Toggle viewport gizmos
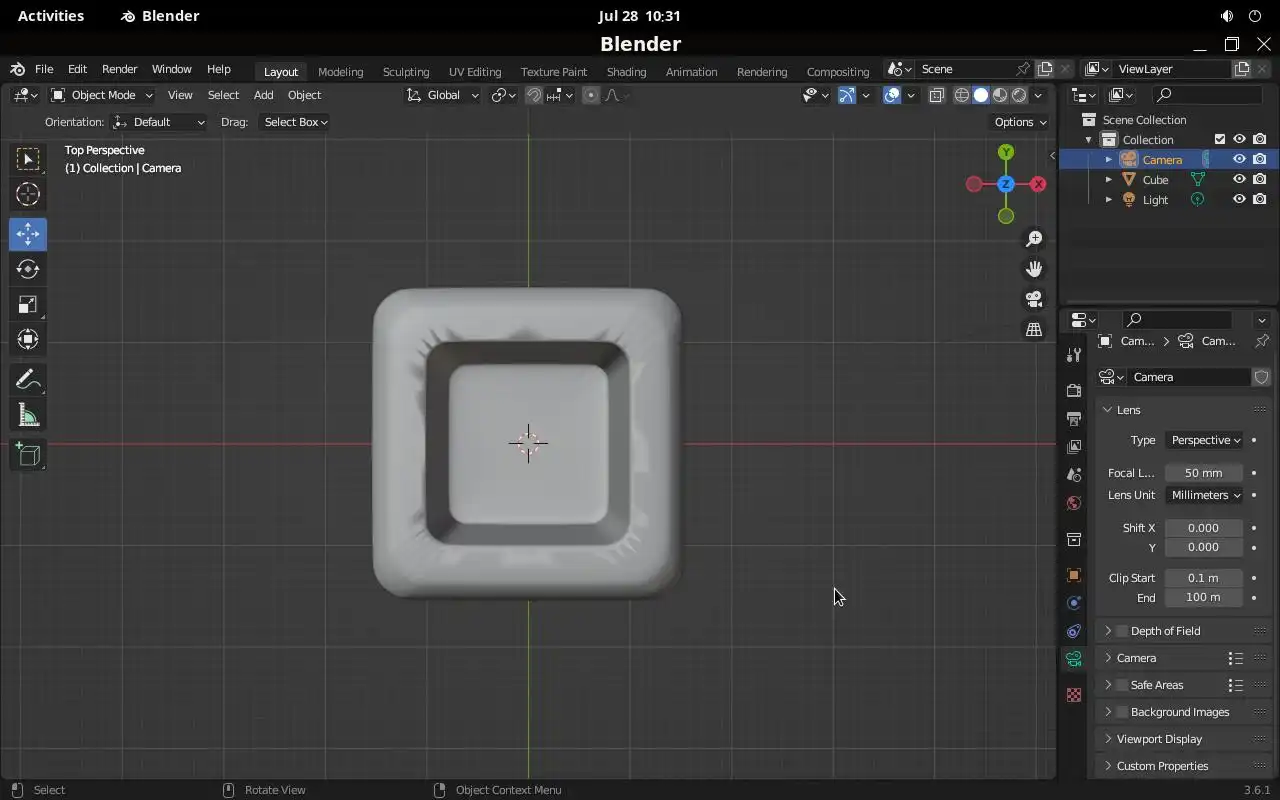1280x800 pixels. [847, 95]
